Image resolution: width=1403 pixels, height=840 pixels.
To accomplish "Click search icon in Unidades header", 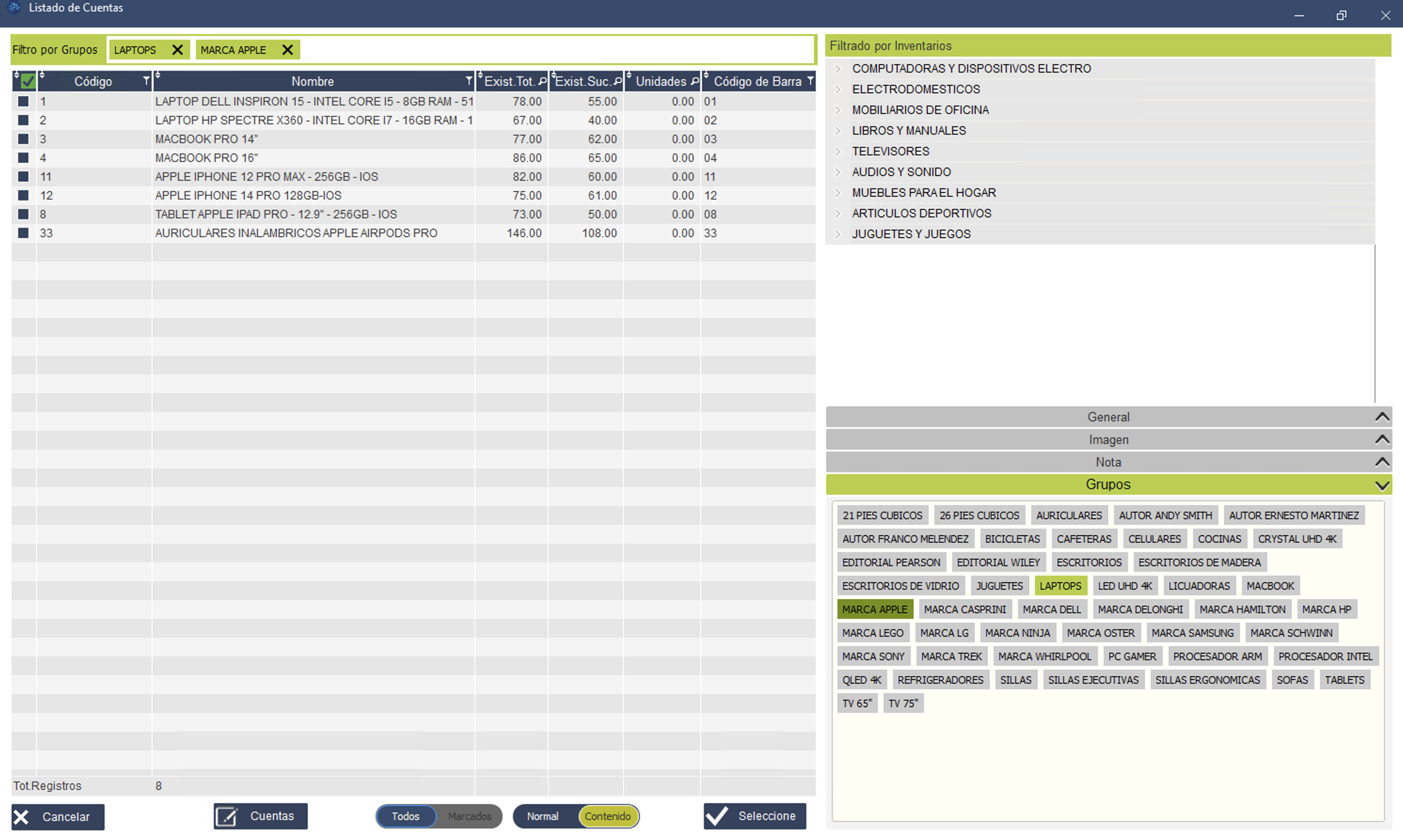I will 695,81.
